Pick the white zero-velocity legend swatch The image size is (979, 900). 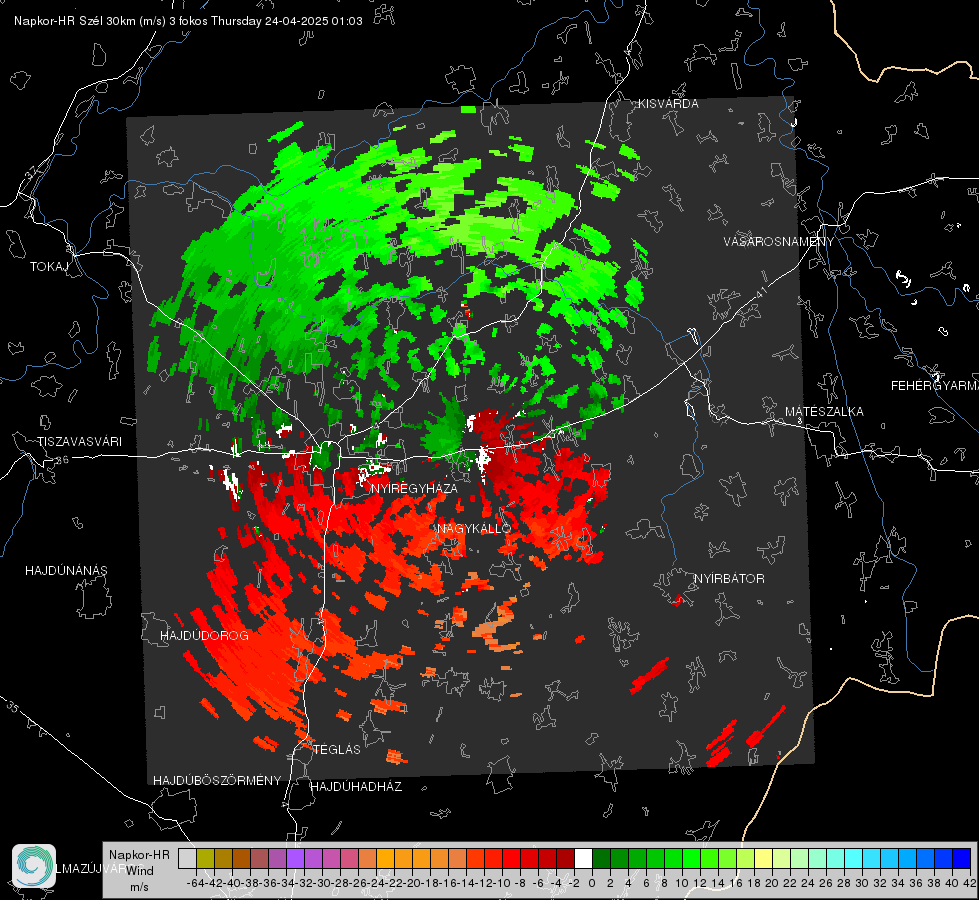[583, 858]
